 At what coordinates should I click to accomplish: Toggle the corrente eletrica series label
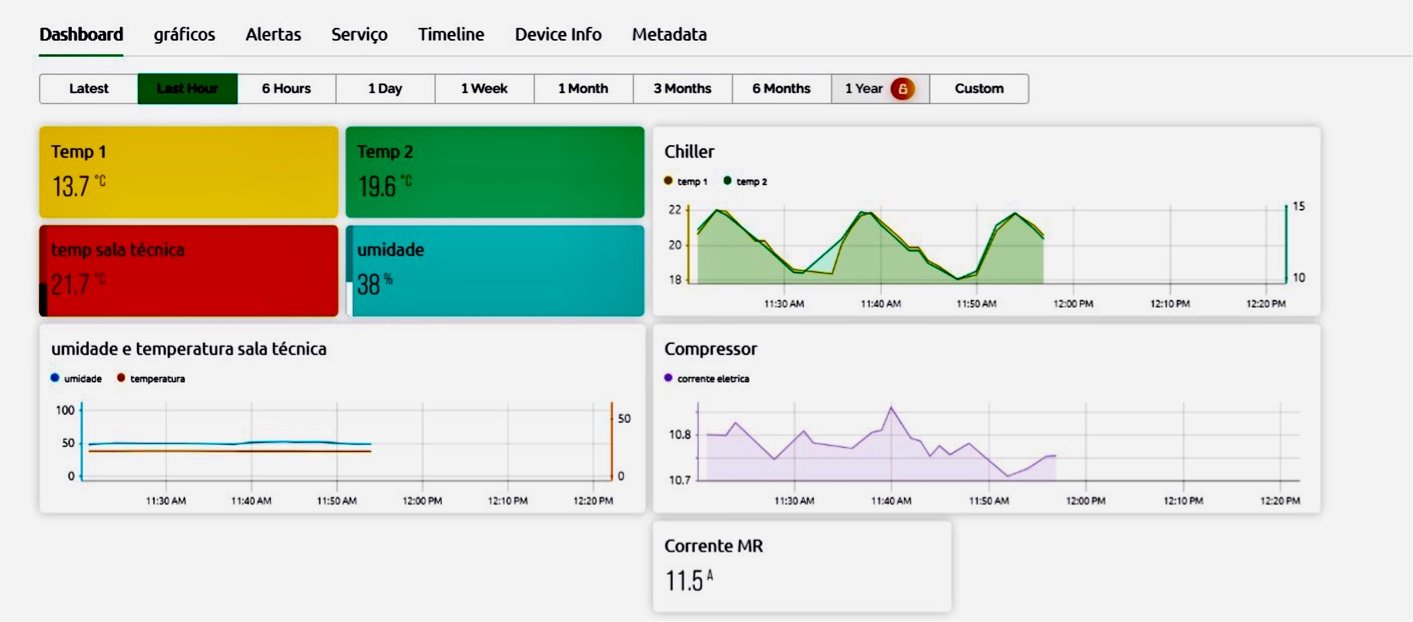pos(713,379)
